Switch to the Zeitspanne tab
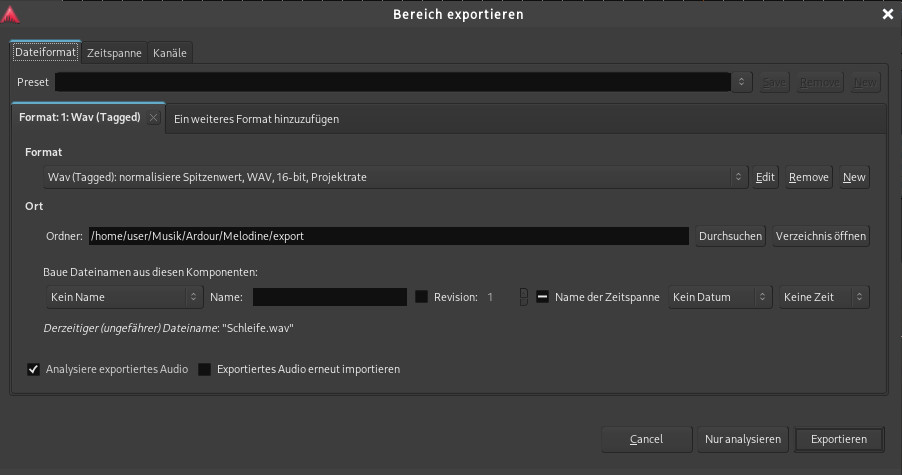The image size is (902, 475). [114, 53]
